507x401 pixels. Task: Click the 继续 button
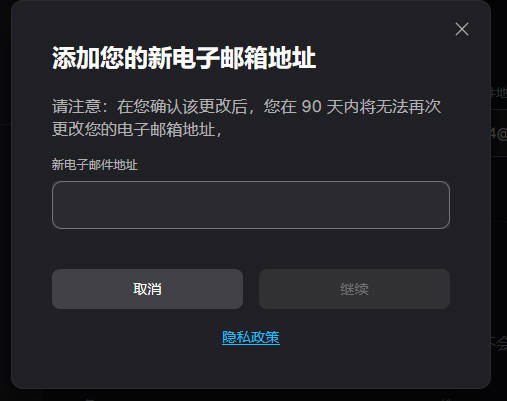354,289
